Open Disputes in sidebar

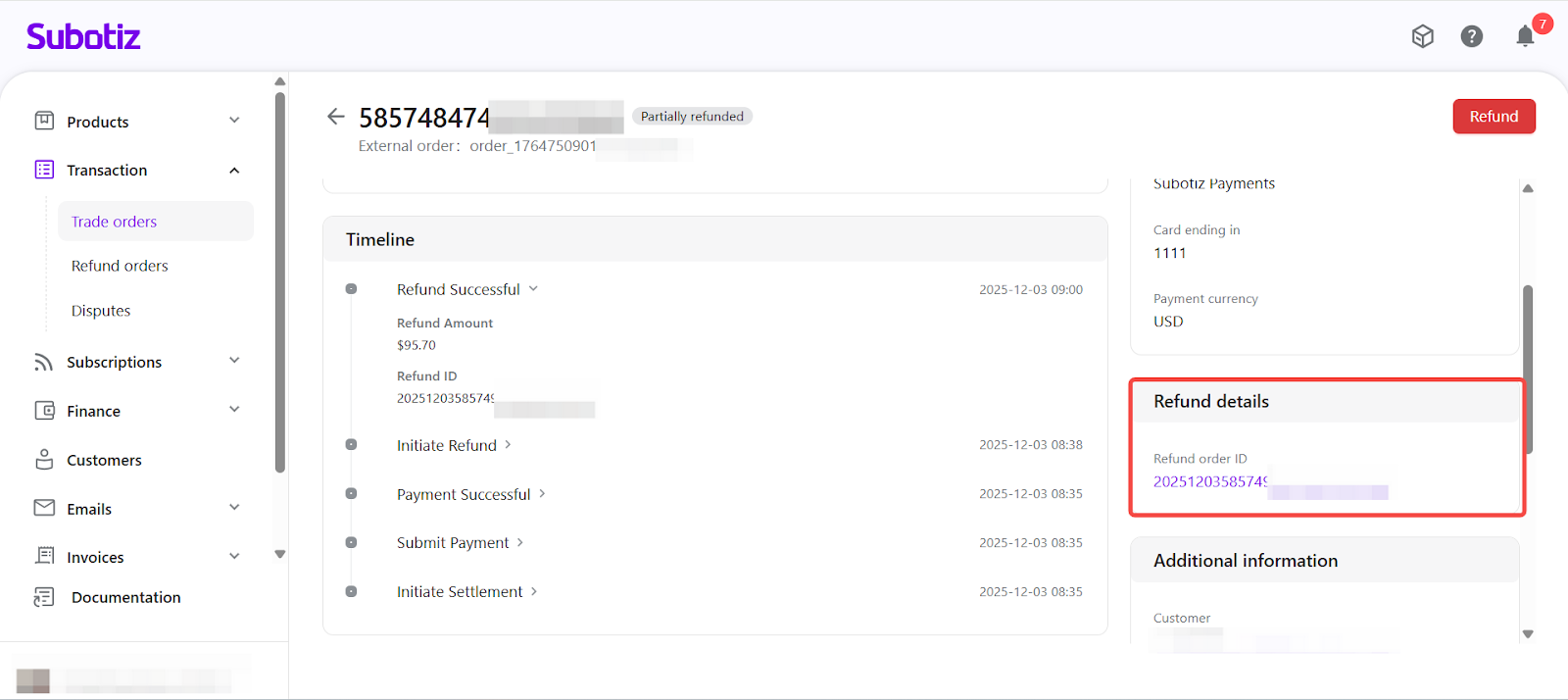(101, 311)
